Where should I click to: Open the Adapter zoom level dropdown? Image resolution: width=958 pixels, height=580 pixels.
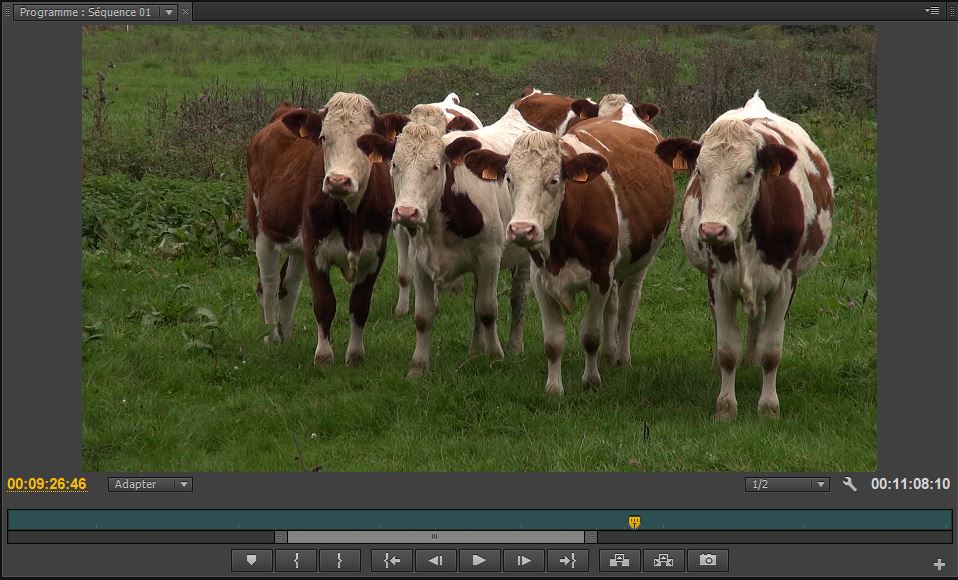150,484
